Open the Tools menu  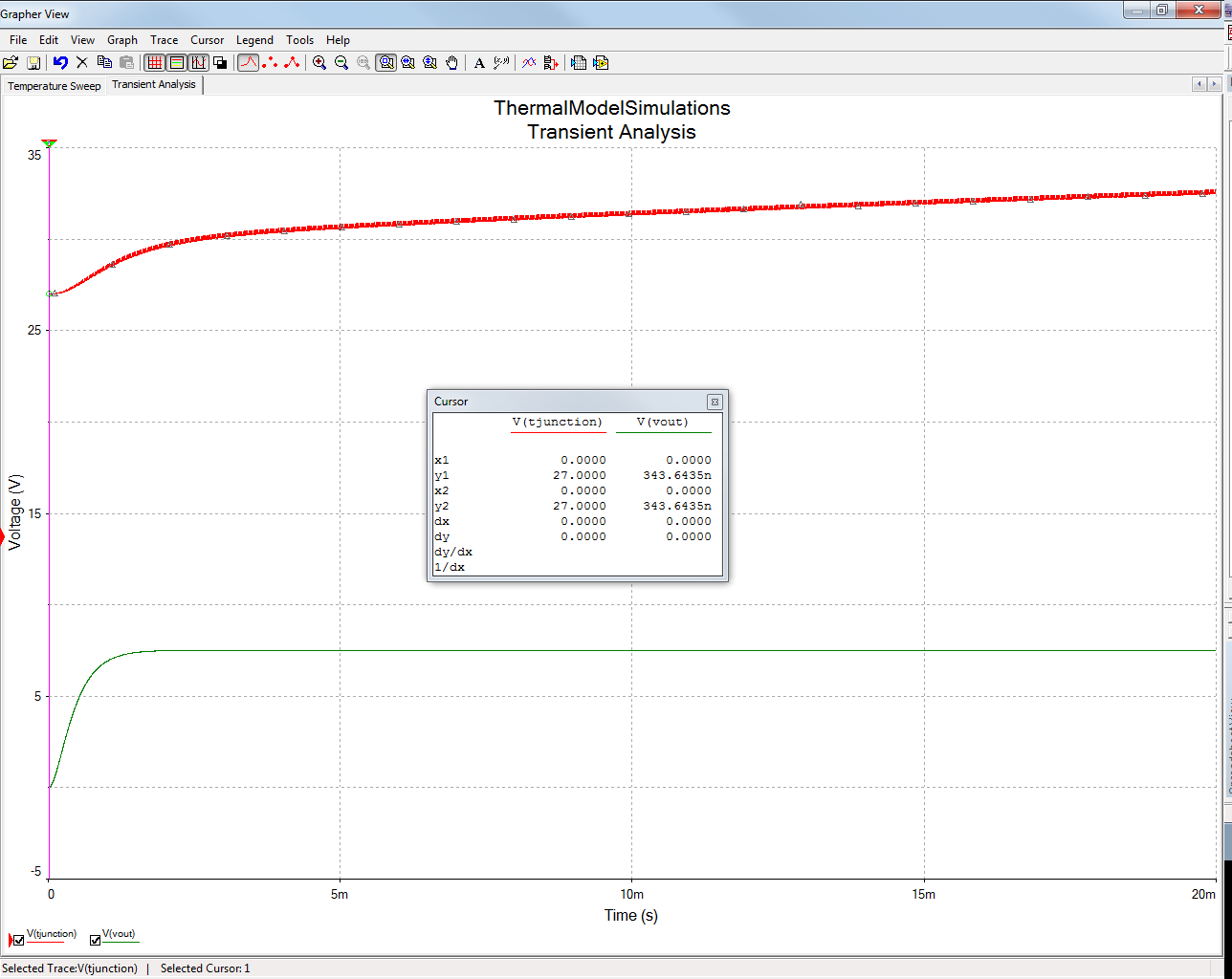click(300, 40)
